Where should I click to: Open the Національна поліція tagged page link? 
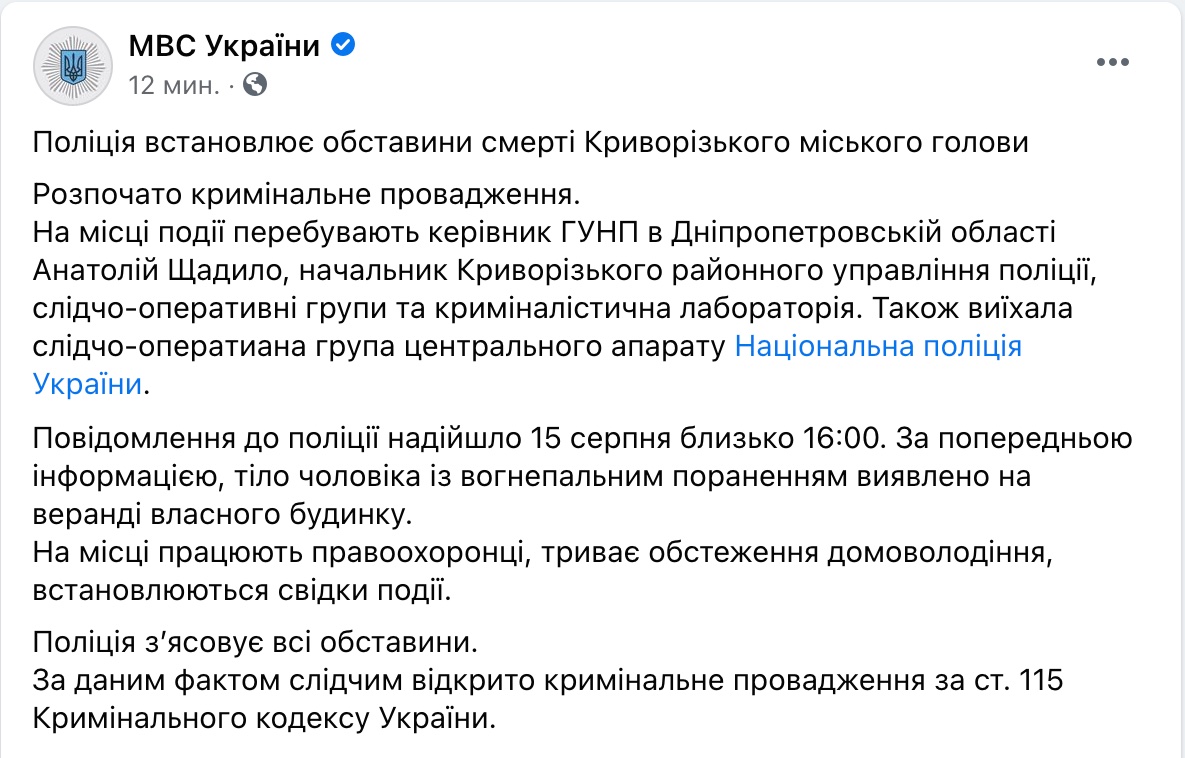coord(878,346)
